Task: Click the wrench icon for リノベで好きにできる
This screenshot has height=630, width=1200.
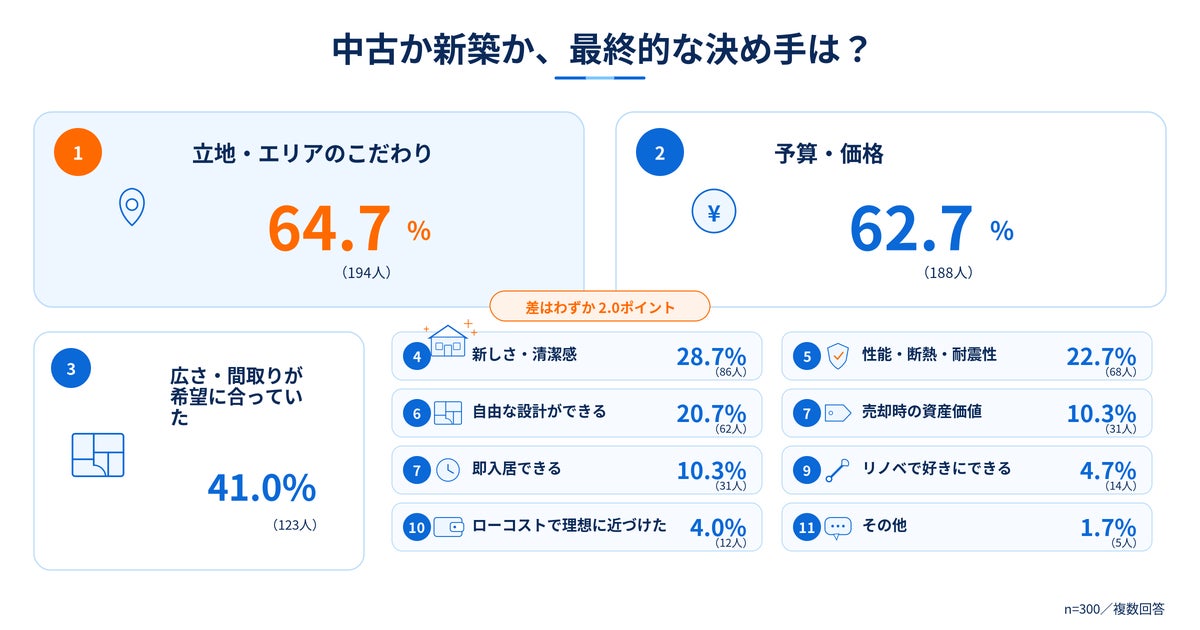Action: [838, 470]
